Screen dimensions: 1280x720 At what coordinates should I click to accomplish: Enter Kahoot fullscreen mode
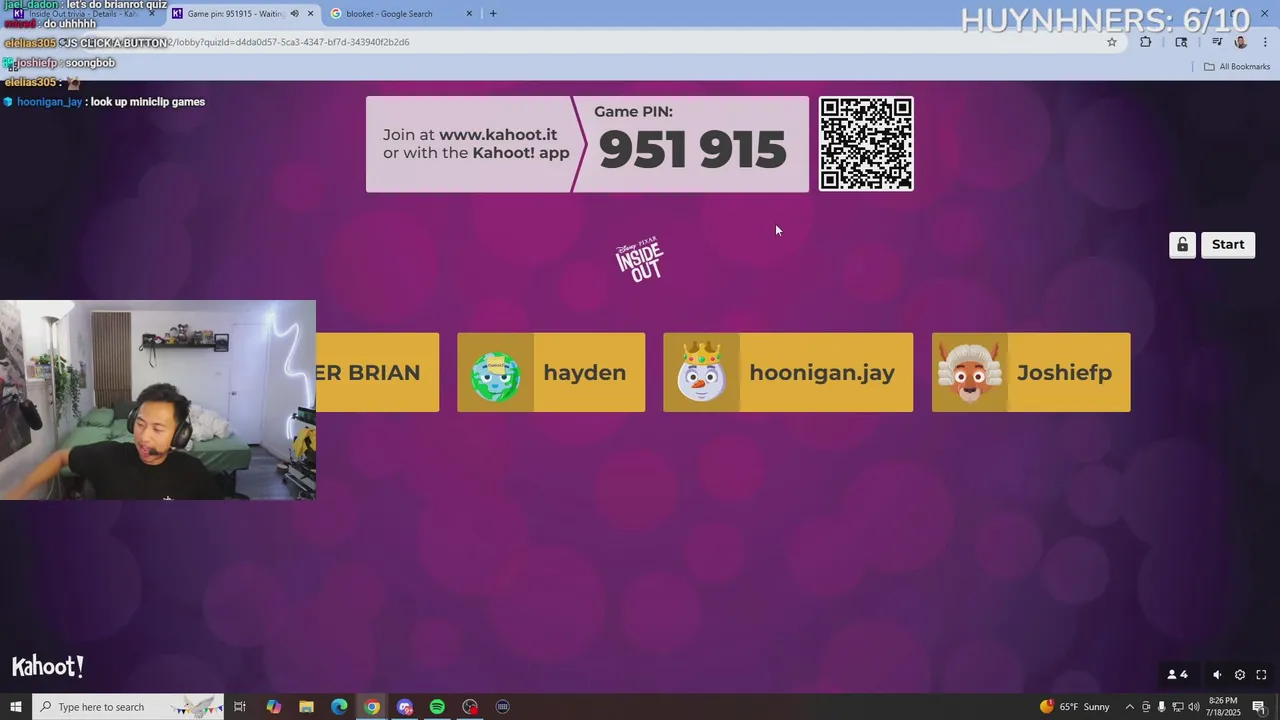click(x=1262, y=675)
